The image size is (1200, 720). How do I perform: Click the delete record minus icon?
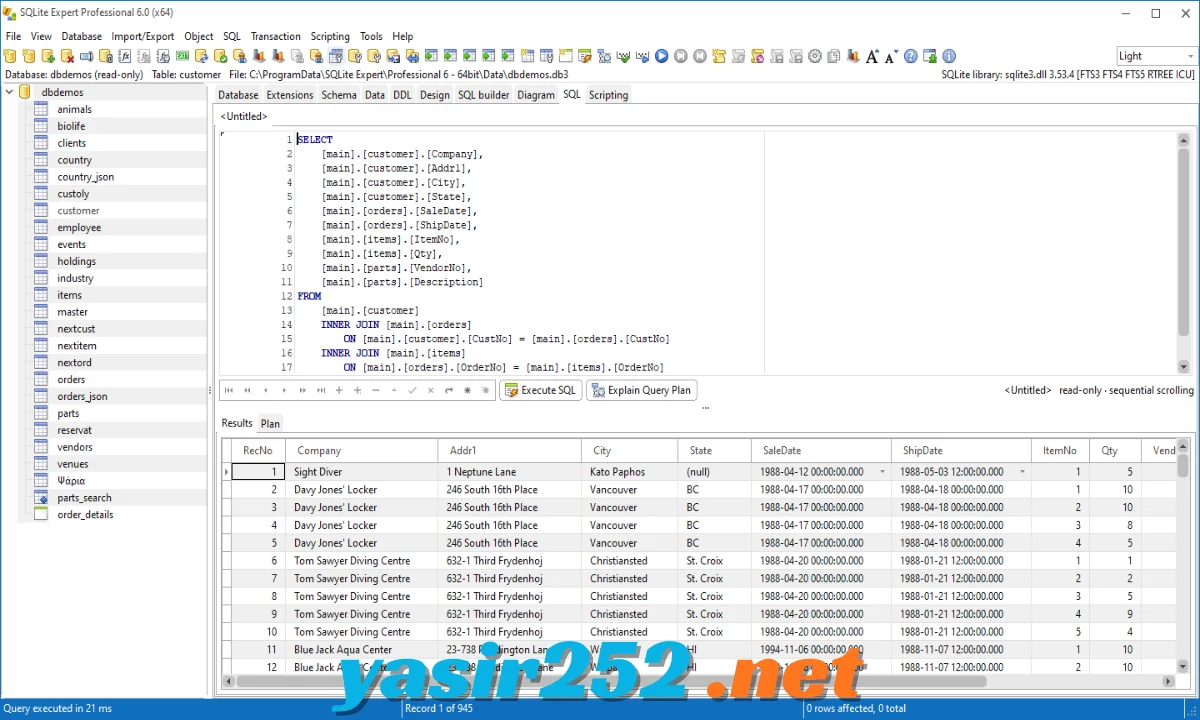(x=376, y=390)
